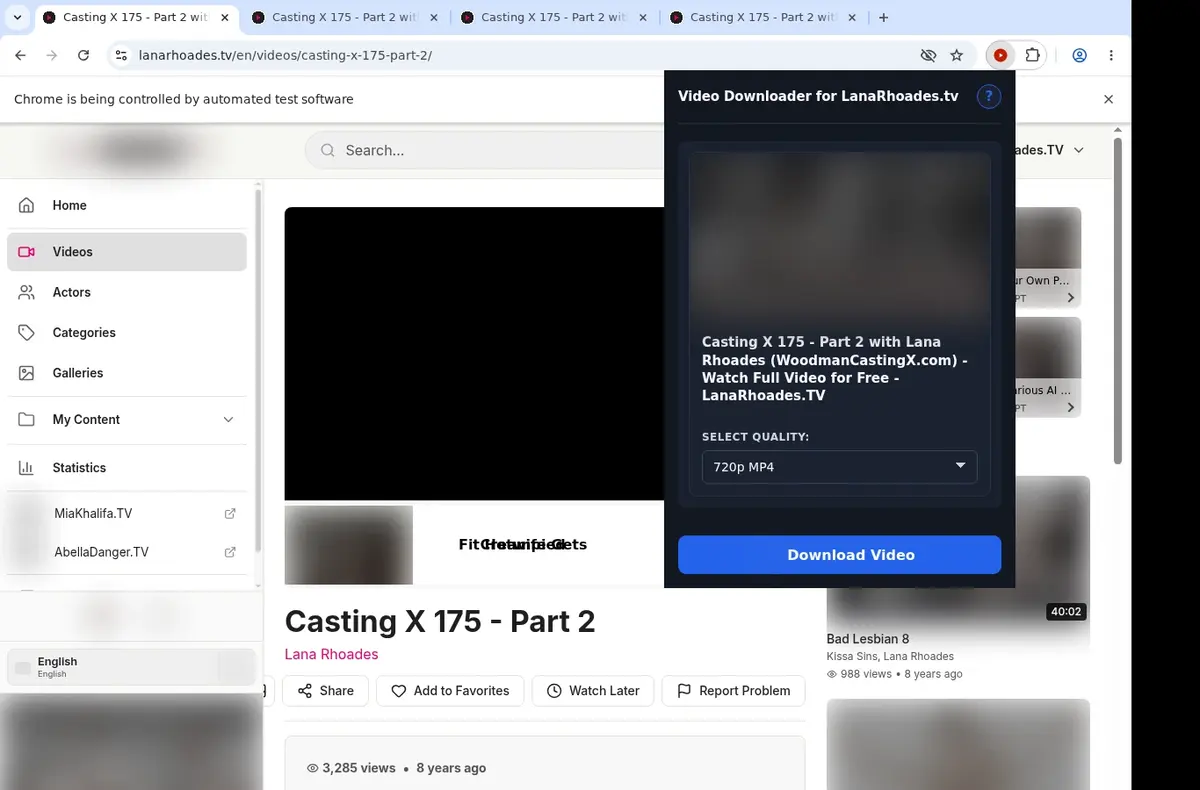Switch to the second browser tab
Screen dimensions: 1200x790
pyautogui.click(x=344, y=17)
